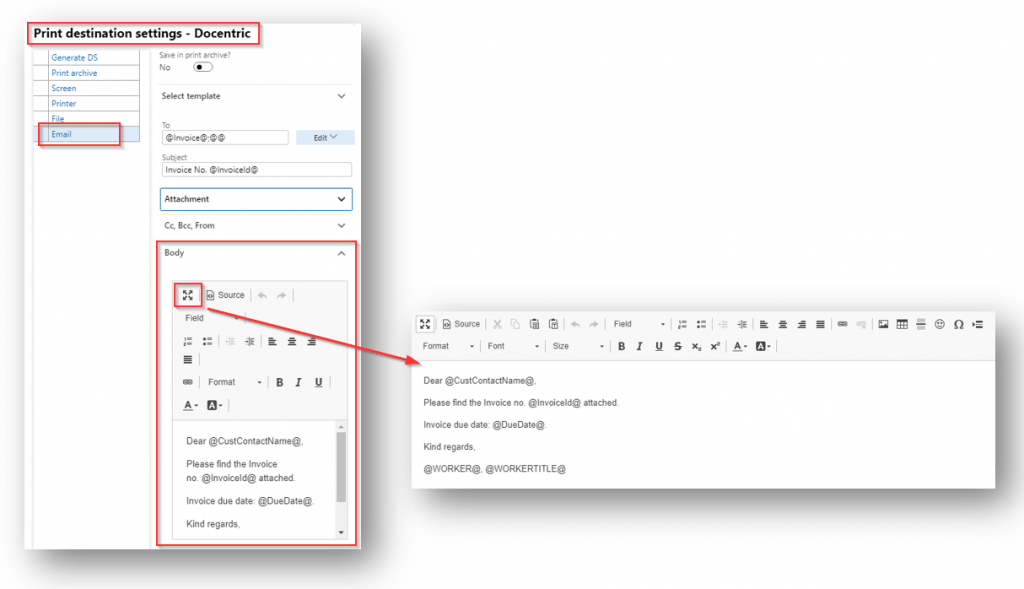Screen dimensions: 1024x589
Task: Select Print archive destination
Action: pos(74,73)
